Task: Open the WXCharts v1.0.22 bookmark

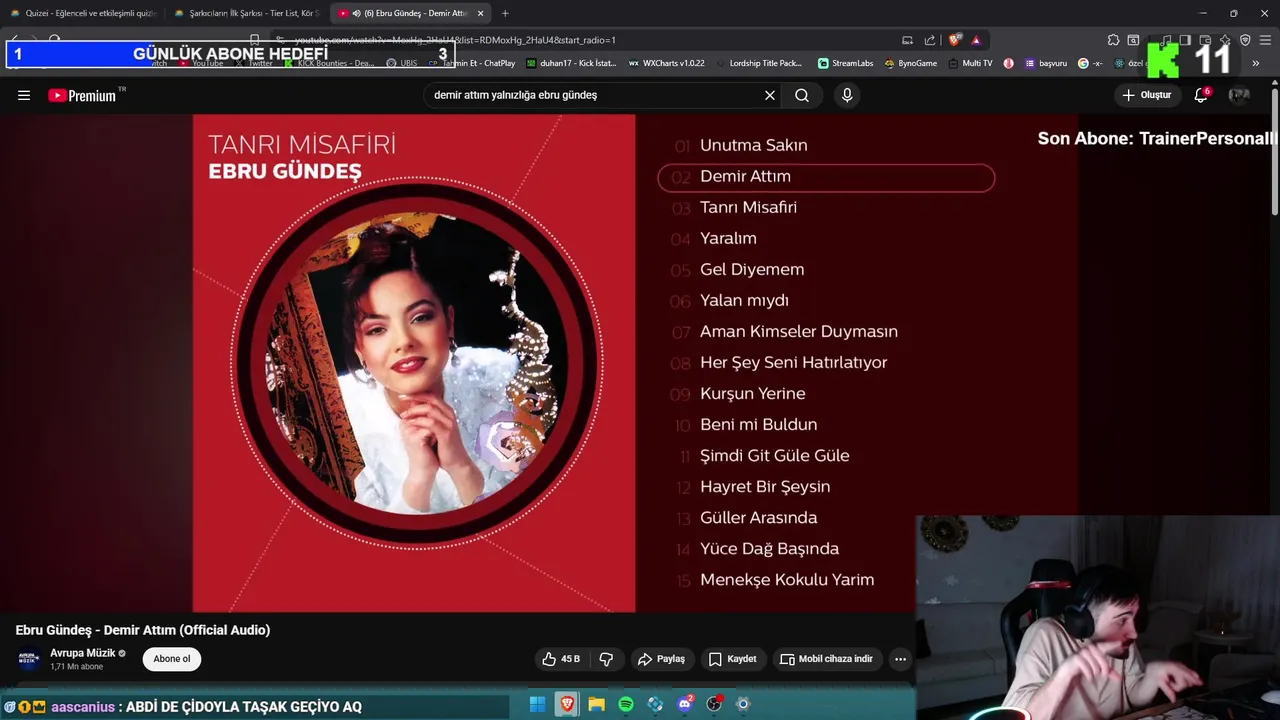Action: click(x=666, y=63)
